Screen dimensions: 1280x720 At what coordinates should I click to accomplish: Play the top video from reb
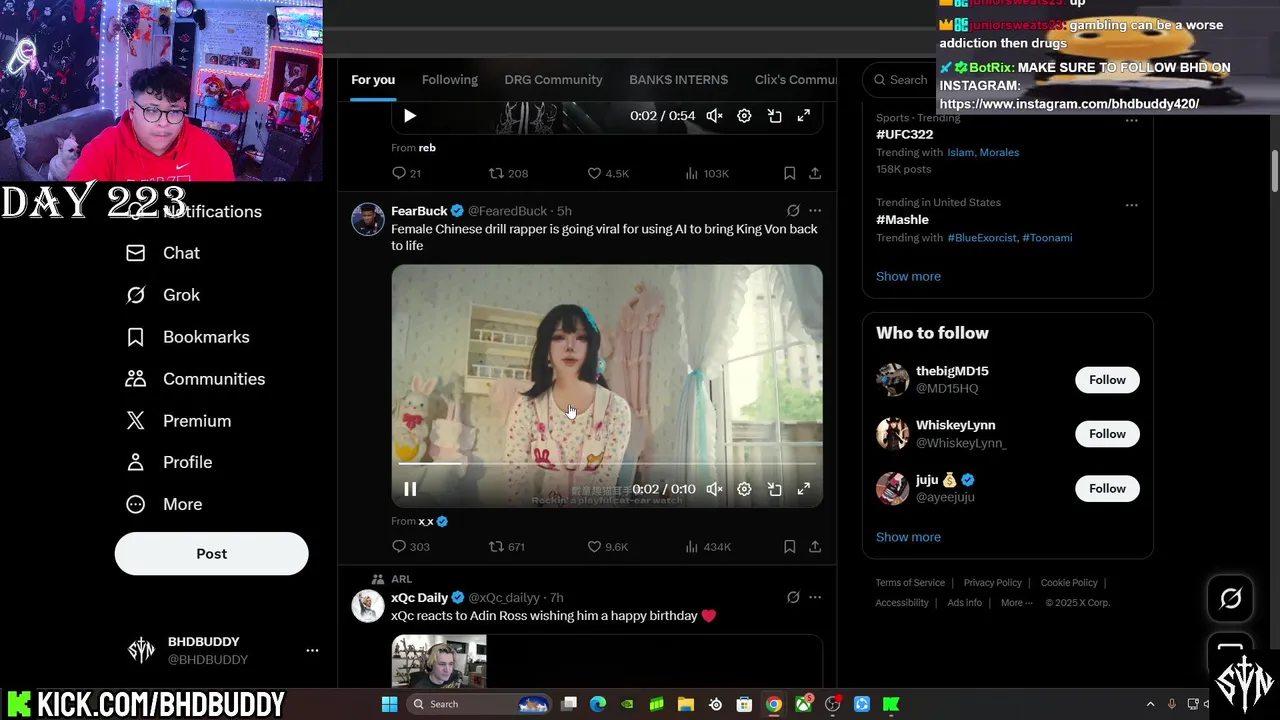[x=410, y=116]
